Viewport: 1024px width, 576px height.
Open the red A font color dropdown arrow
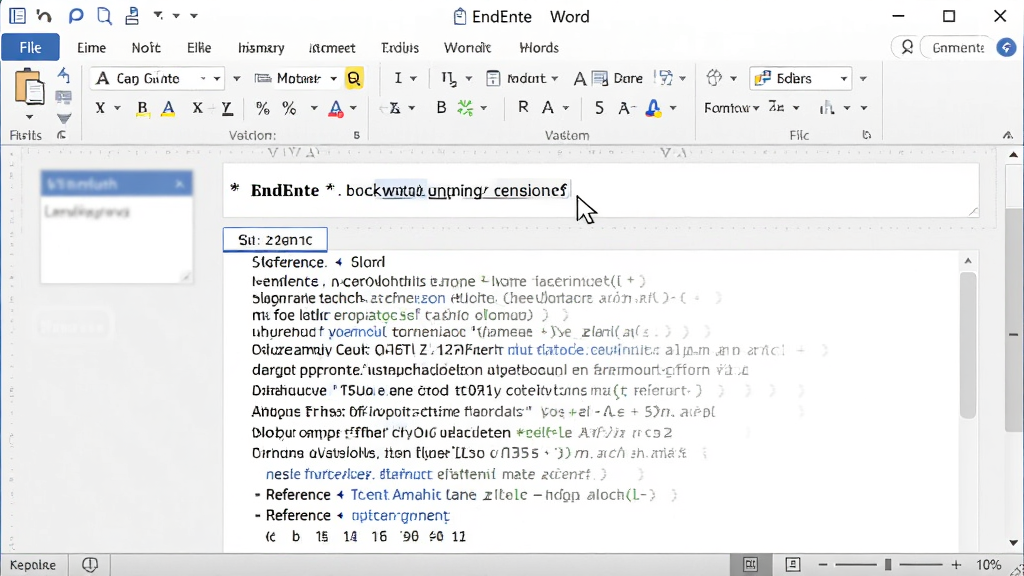click(x=353, y=108)
